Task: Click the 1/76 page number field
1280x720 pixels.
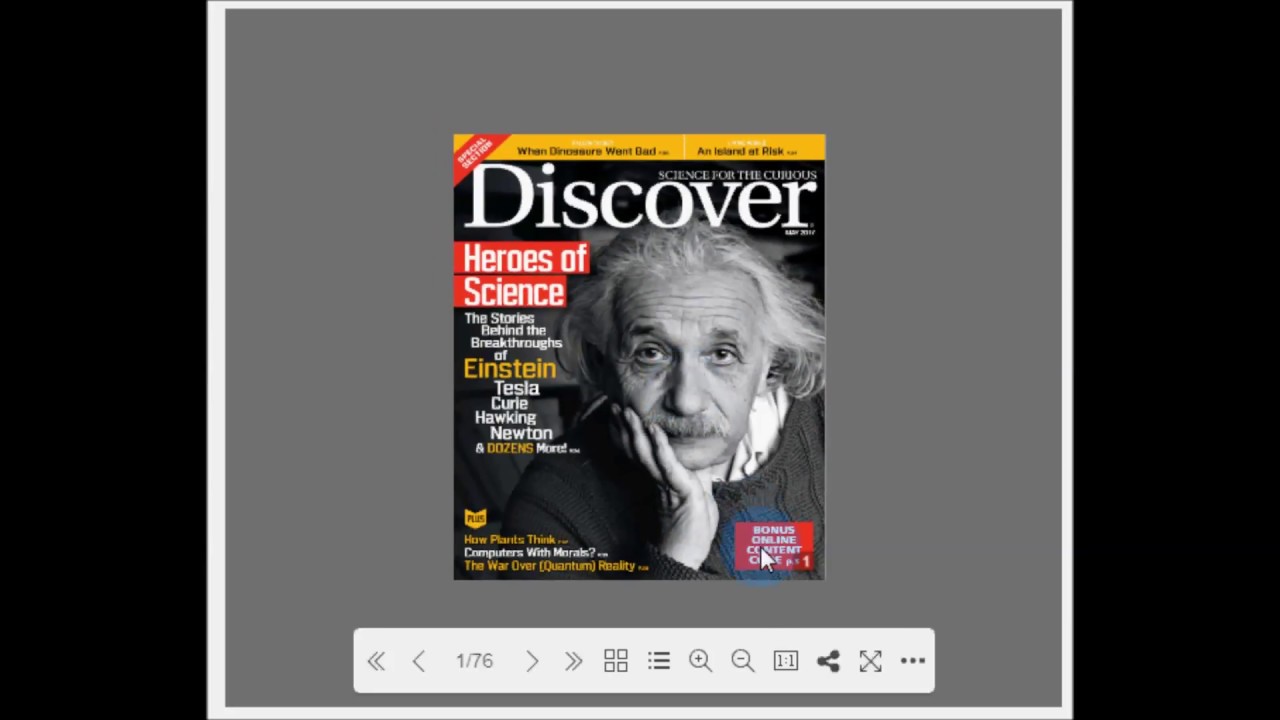Action: tap(475, 661)
